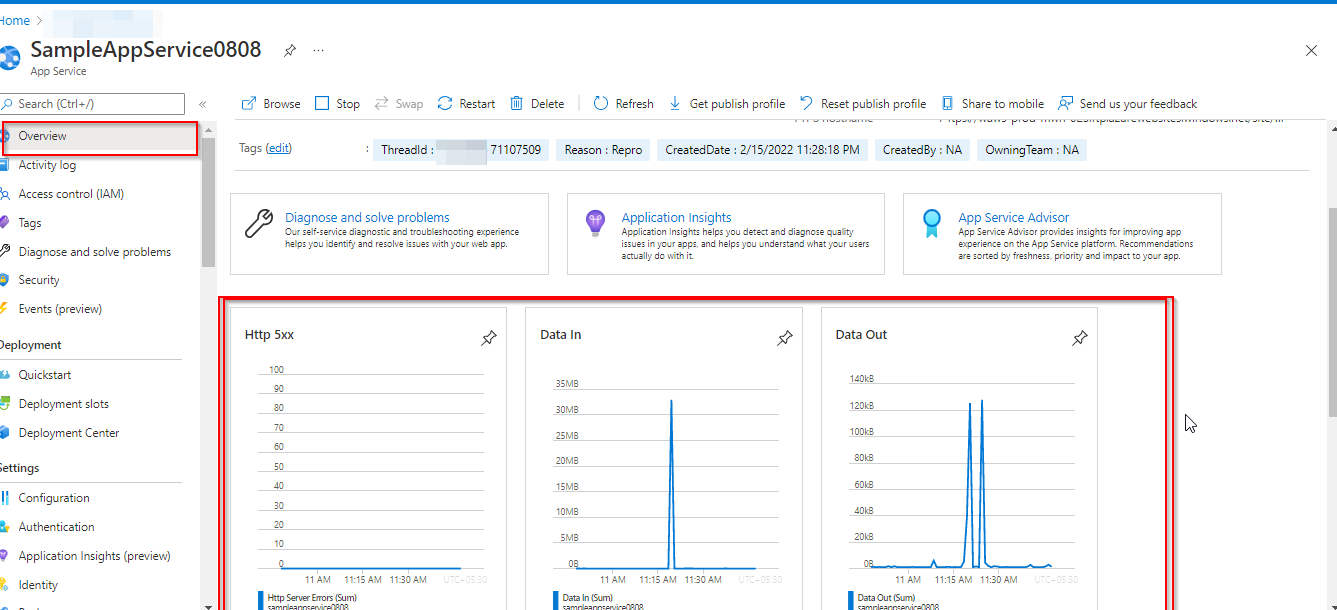Open Configuration under Settings

tap(54, 498)
